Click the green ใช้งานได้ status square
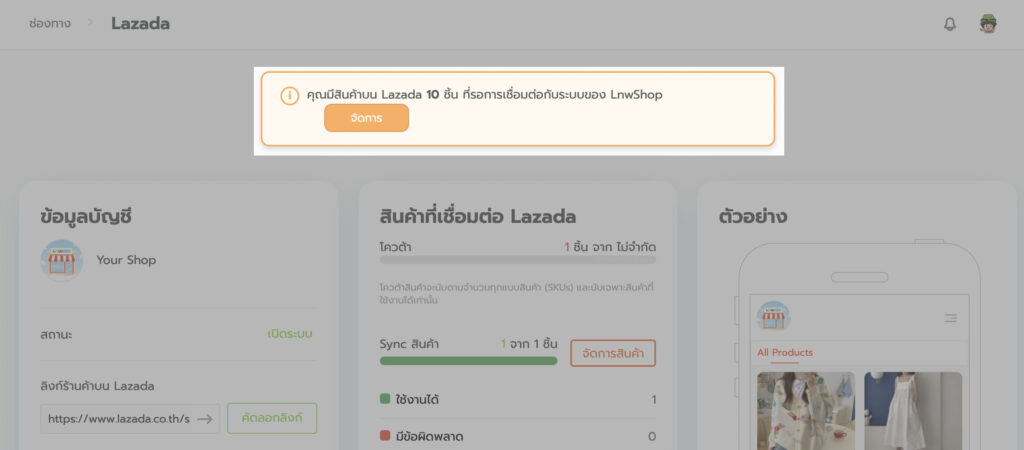Screen dimensions: 1024x450 385,399
